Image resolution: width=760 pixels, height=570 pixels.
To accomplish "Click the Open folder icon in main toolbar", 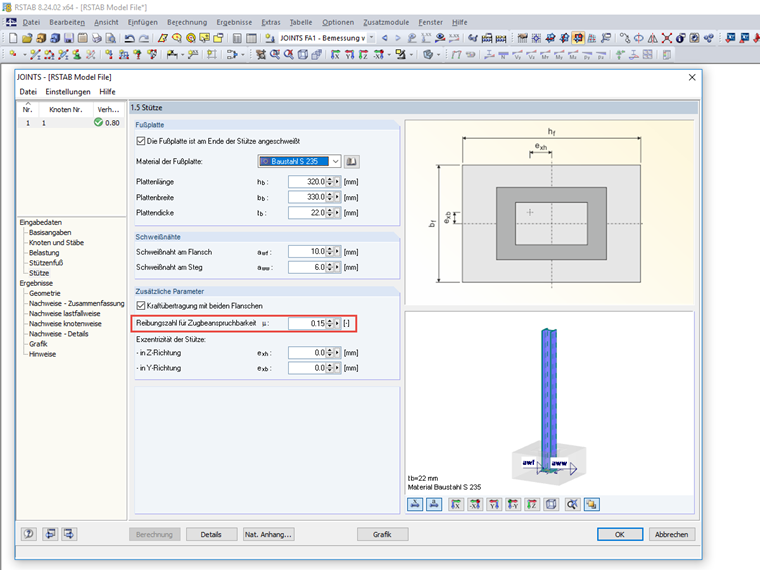I will (27, 38).
